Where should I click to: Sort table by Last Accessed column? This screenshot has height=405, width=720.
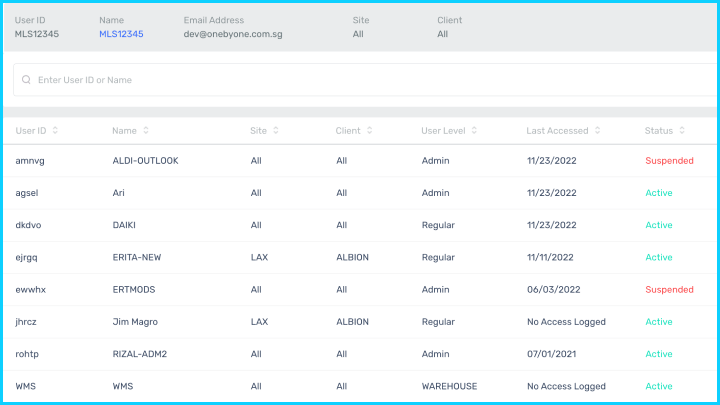[x=597, y=131]
